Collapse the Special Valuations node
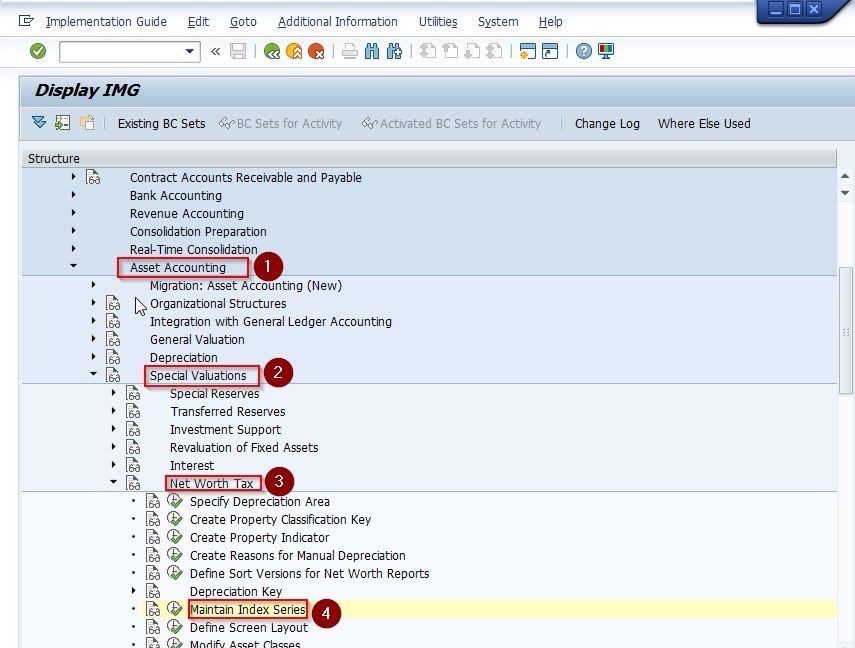Screen dimensions: 855x648 point(93,374)
